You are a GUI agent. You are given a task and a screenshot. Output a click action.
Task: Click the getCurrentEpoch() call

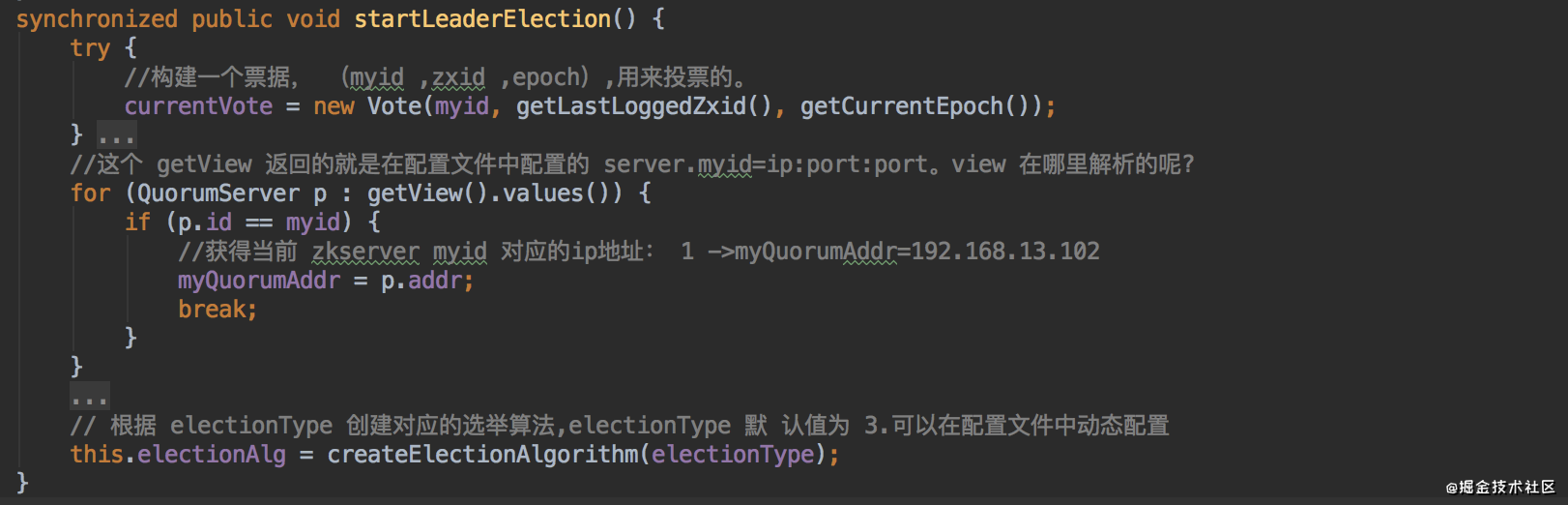point(920,106)
